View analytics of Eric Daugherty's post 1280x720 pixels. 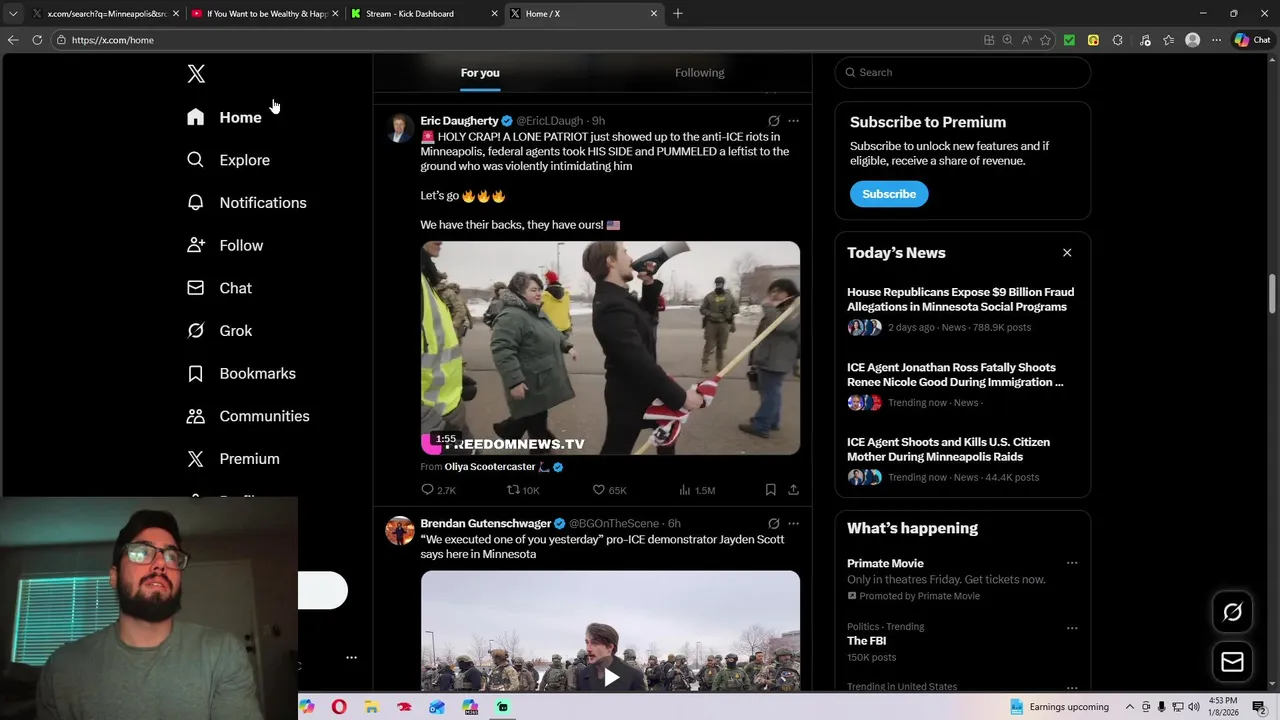697,490
